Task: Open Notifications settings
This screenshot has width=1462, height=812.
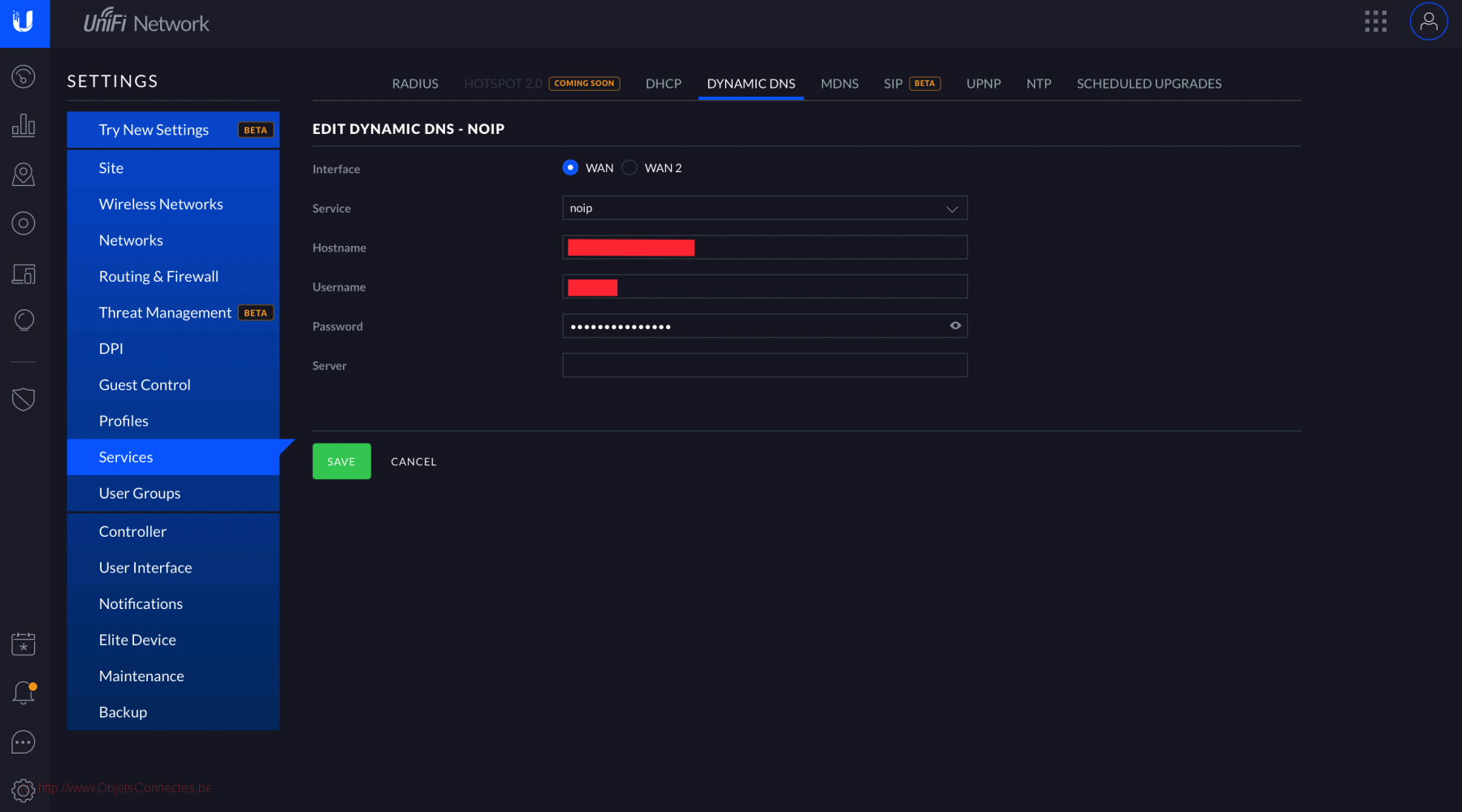Action: point(173,603)
